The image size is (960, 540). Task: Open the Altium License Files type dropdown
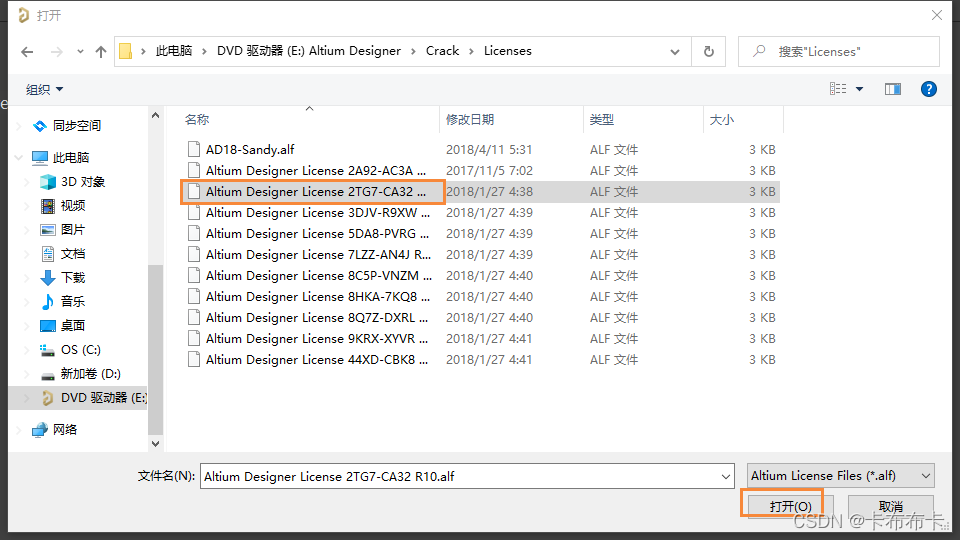[840, 476]
